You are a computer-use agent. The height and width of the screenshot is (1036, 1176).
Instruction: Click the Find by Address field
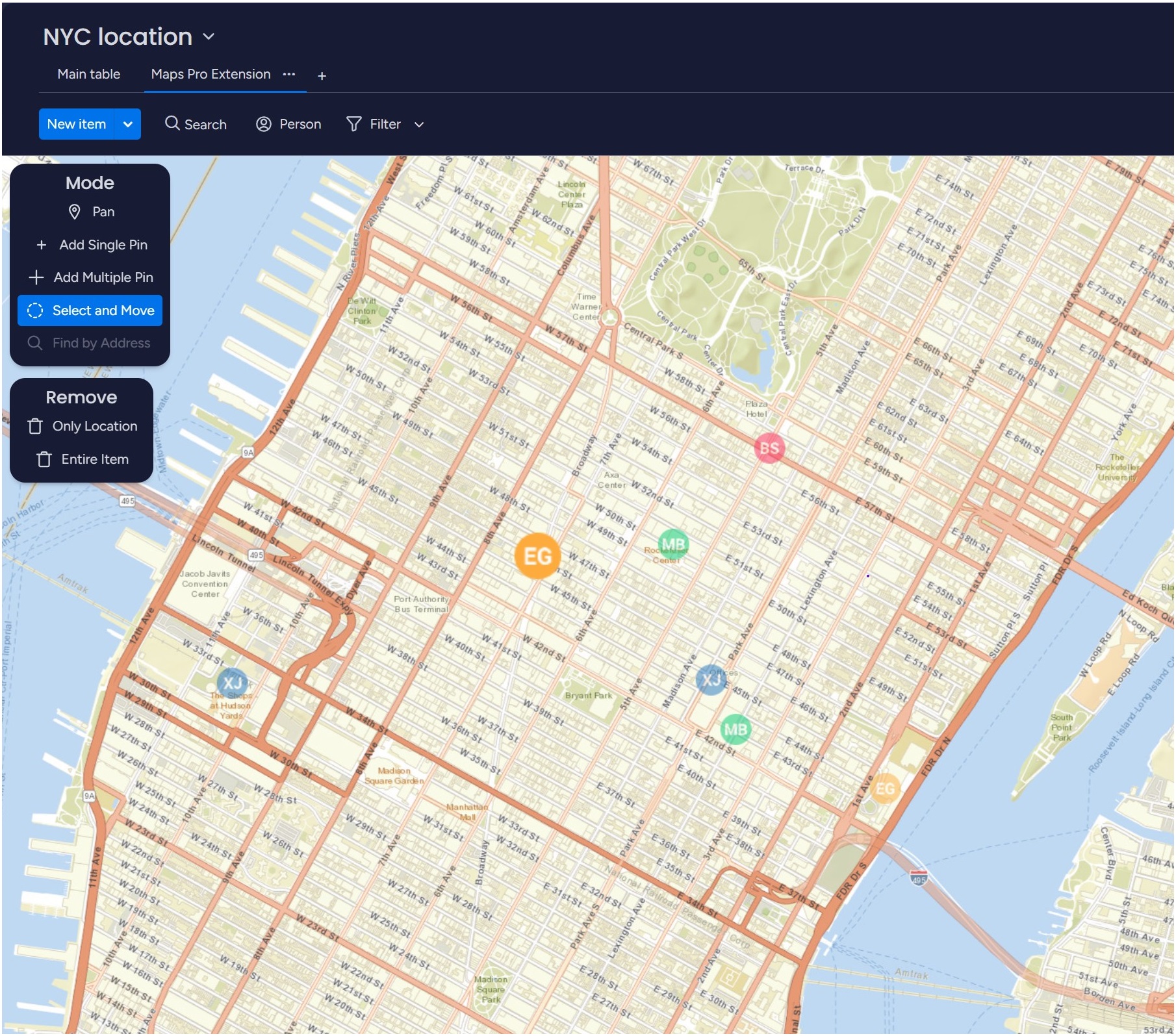pyautogui.click(x=101, y=343)
